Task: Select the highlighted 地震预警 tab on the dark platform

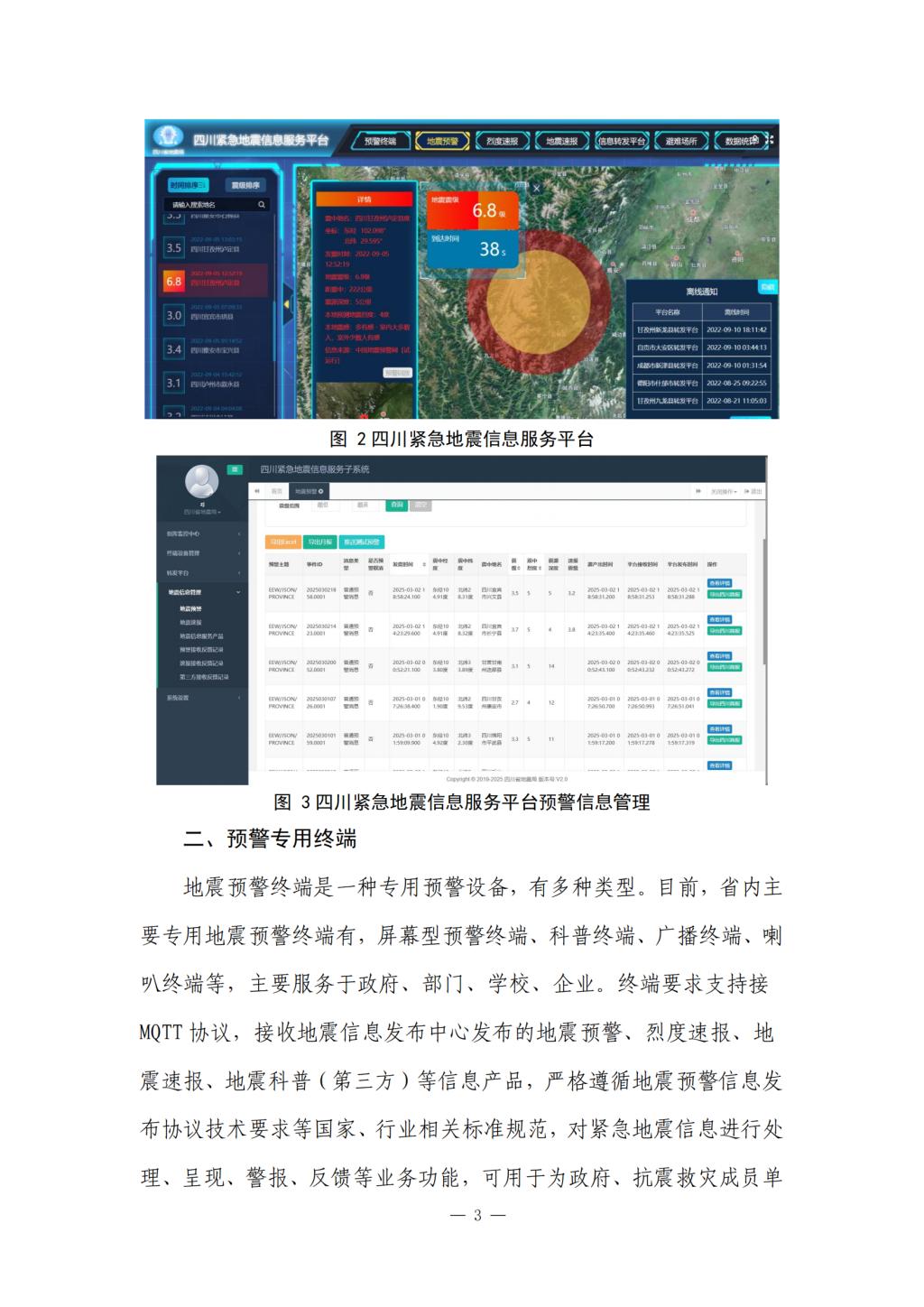Action: click(442, 141)
